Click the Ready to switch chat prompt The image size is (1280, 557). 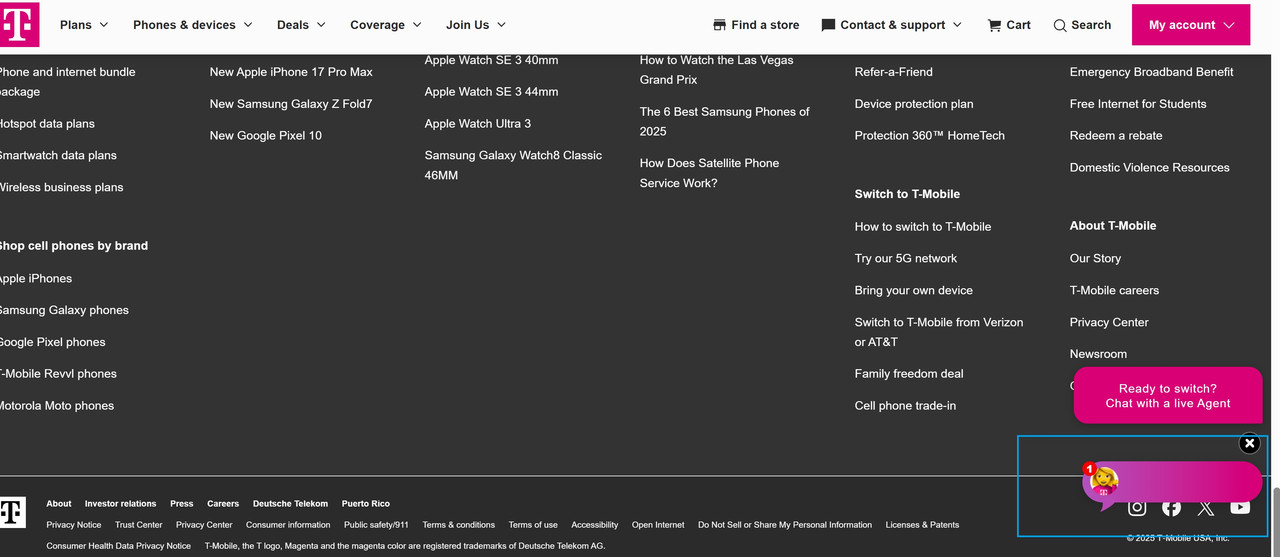tap(1168, 396)
